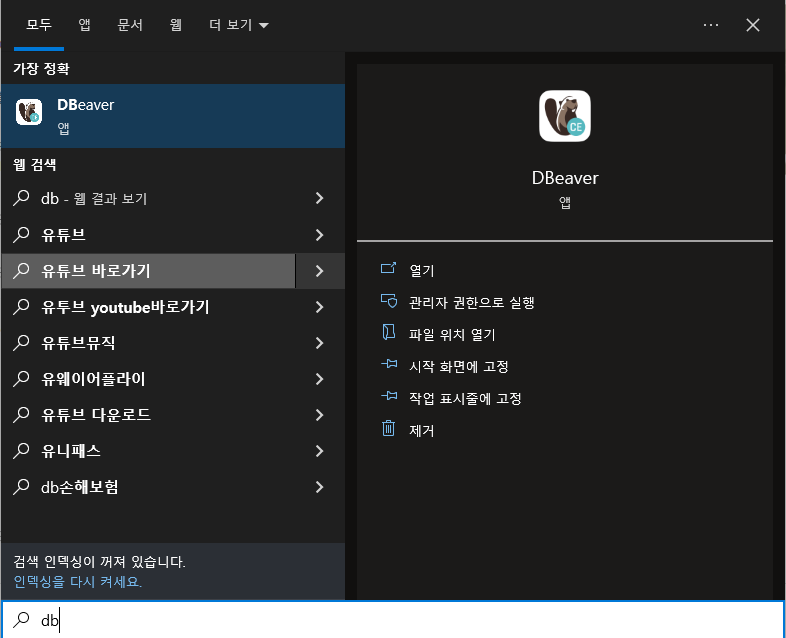Switch to the 웹 tab

tap(175, 25)
